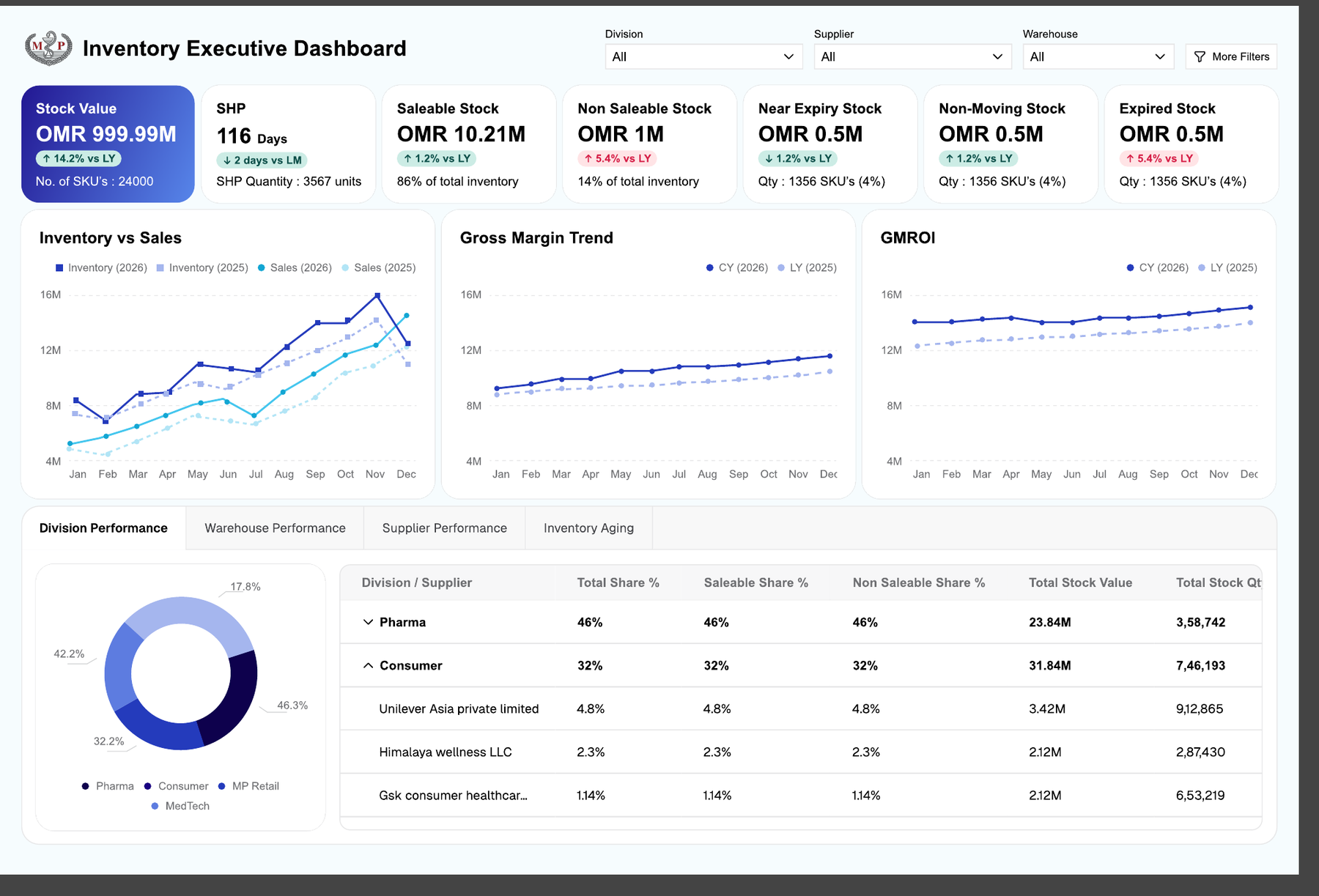Collapse the Consumer division row chevron

[x=368, y=665]
